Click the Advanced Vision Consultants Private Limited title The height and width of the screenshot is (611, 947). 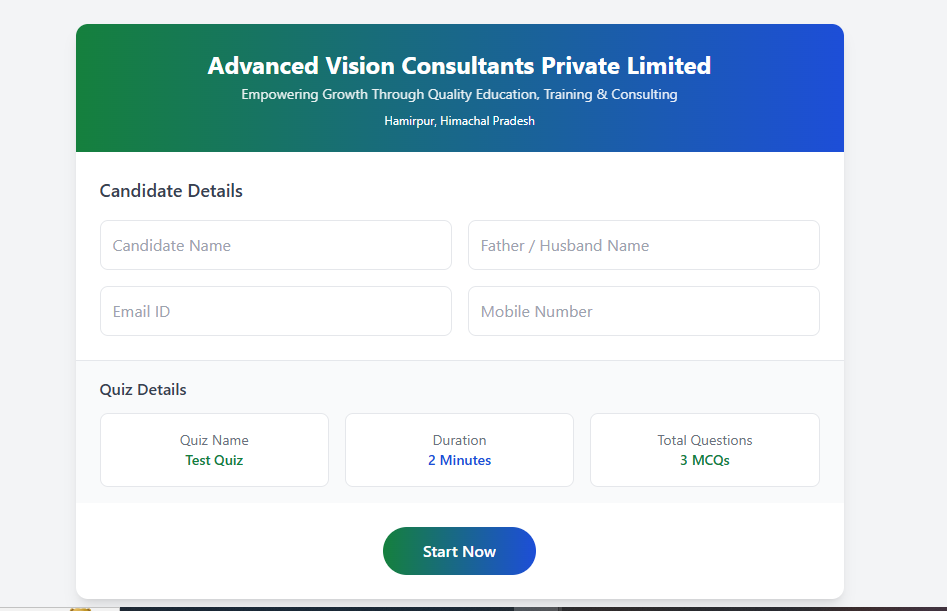tap(459, 66)
